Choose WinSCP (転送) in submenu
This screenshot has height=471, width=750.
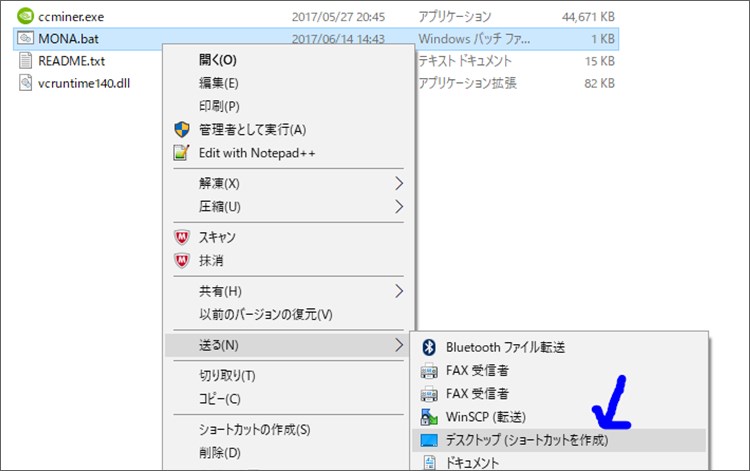(485, 417)
